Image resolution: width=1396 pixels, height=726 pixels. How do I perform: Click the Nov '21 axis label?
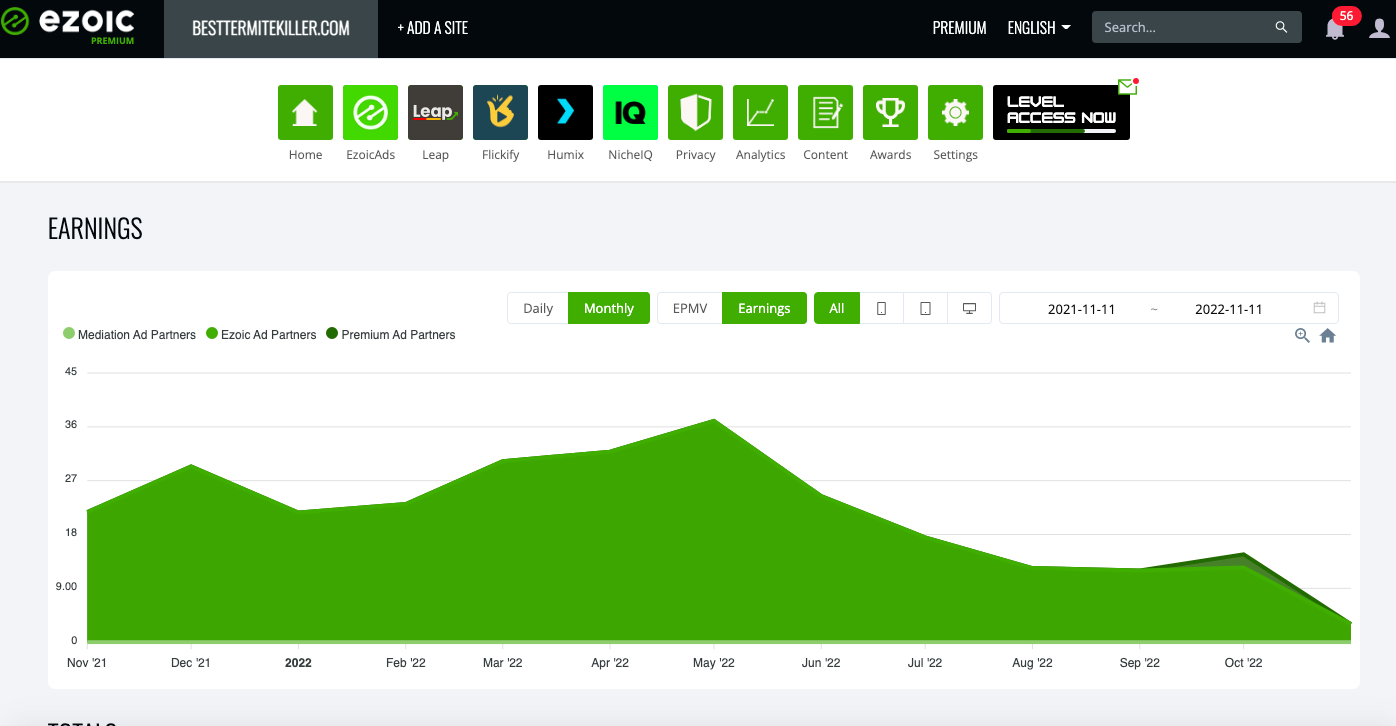[x=87, y=663]
